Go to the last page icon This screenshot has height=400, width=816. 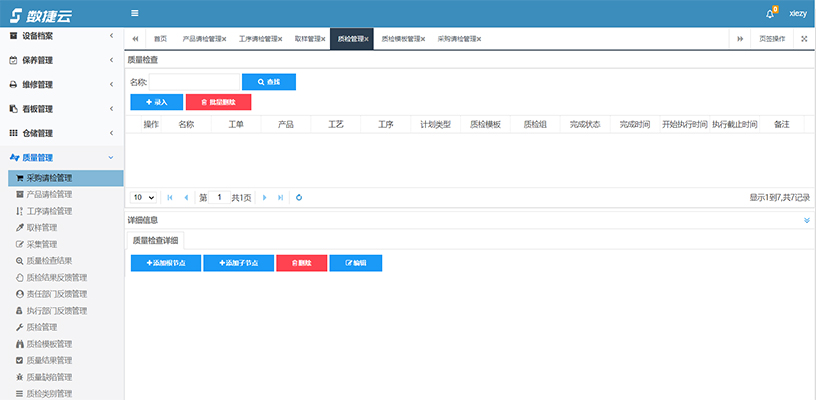coord(279,198)
